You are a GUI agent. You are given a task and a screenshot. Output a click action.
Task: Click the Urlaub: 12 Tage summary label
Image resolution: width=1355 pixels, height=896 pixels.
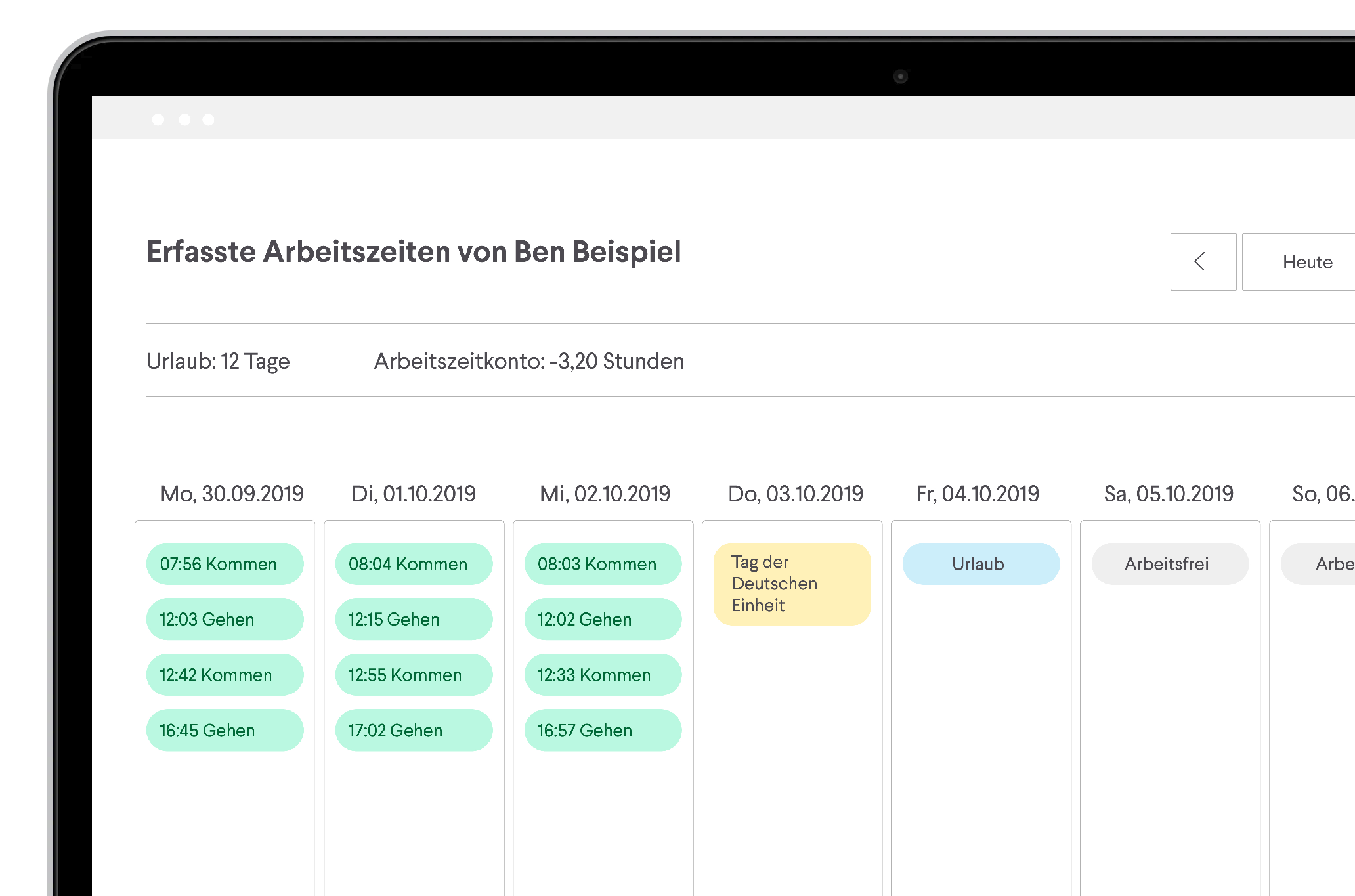coord(218,361)
